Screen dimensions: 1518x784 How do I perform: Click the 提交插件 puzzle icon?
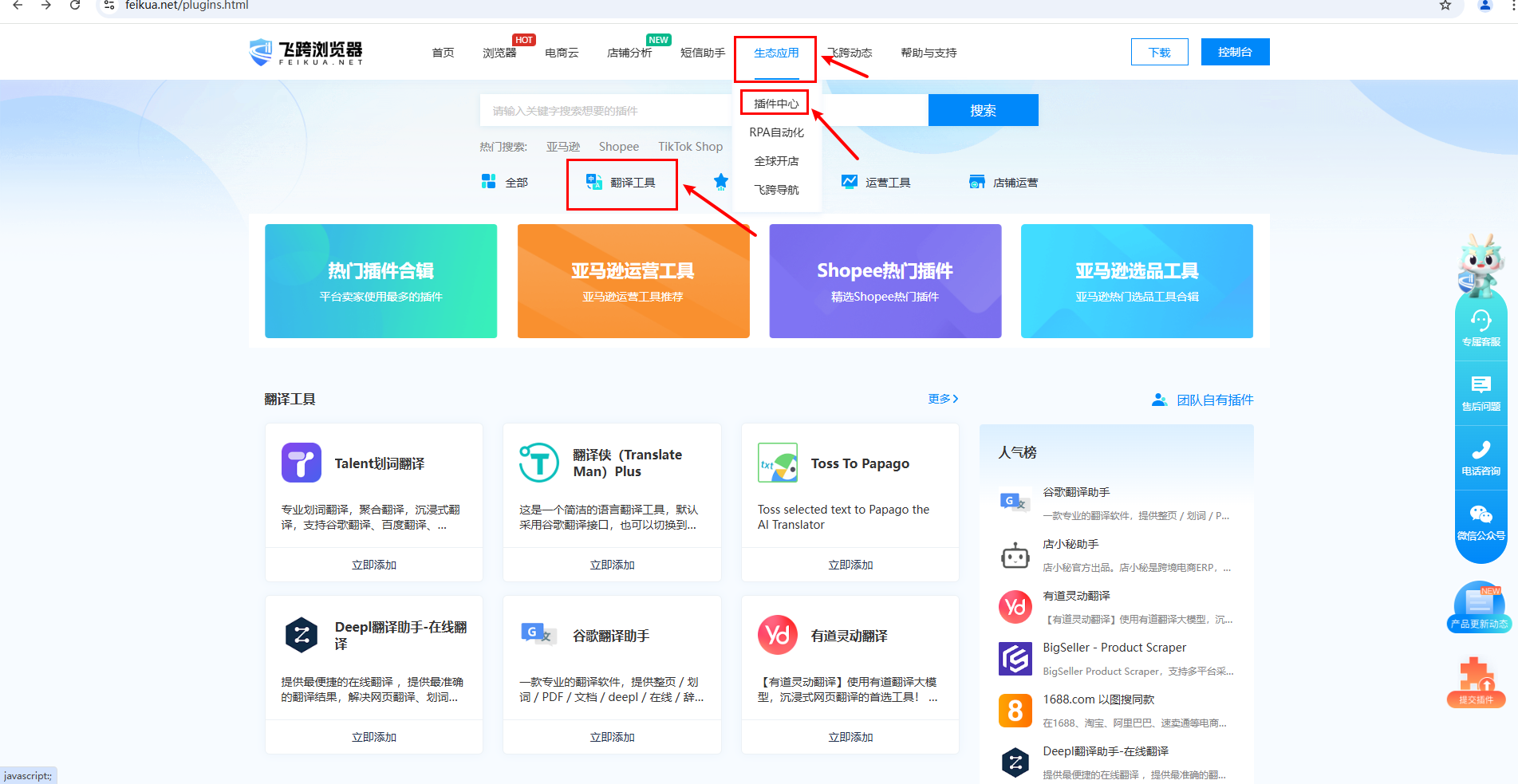[1476, 676]
